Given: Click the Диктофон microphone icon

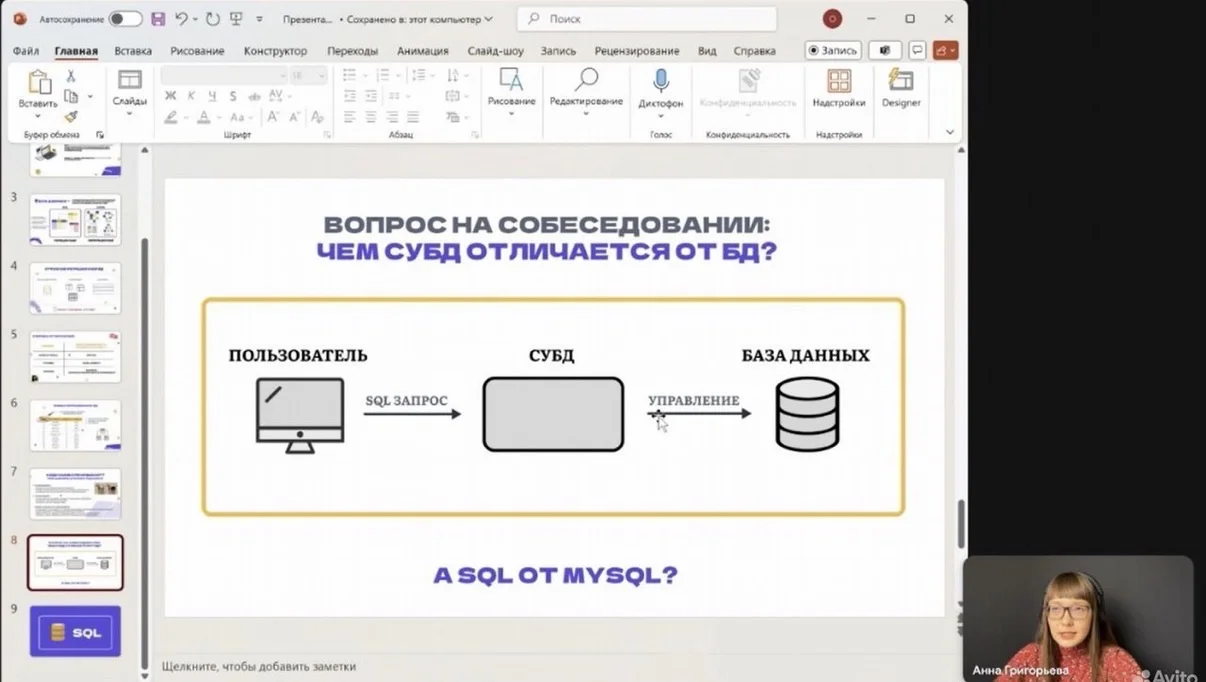Looking at the screenshot, I should pos(660,81).
